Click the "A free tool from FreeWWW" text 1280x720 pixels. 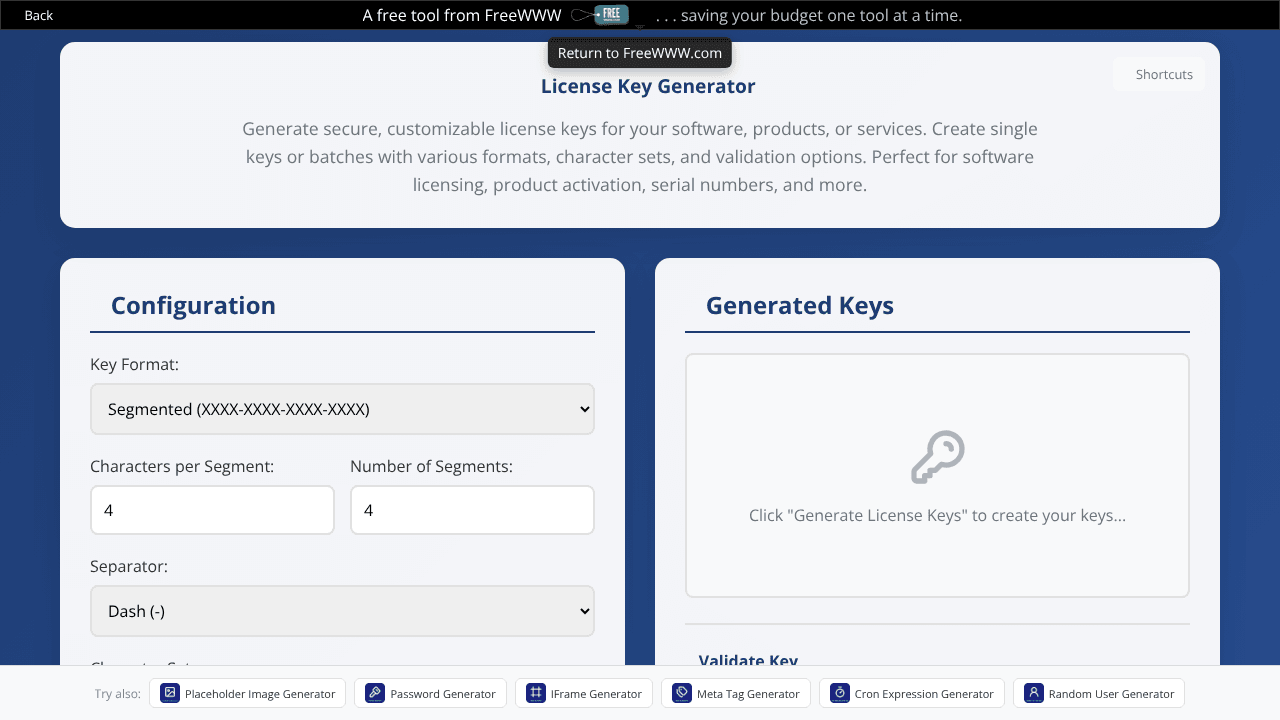[462, 15]
